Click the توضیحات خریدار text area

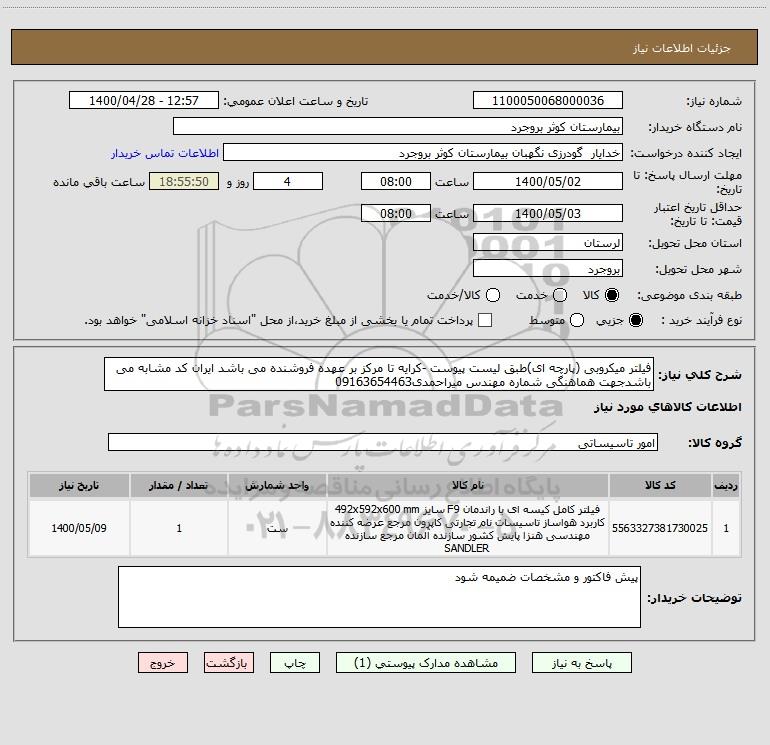click(379, 597)
